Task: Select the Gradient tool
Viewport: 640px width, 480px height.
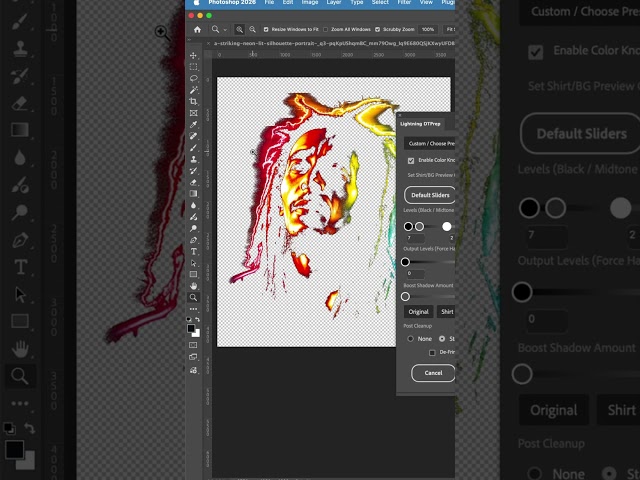Action: click(193, 193)
